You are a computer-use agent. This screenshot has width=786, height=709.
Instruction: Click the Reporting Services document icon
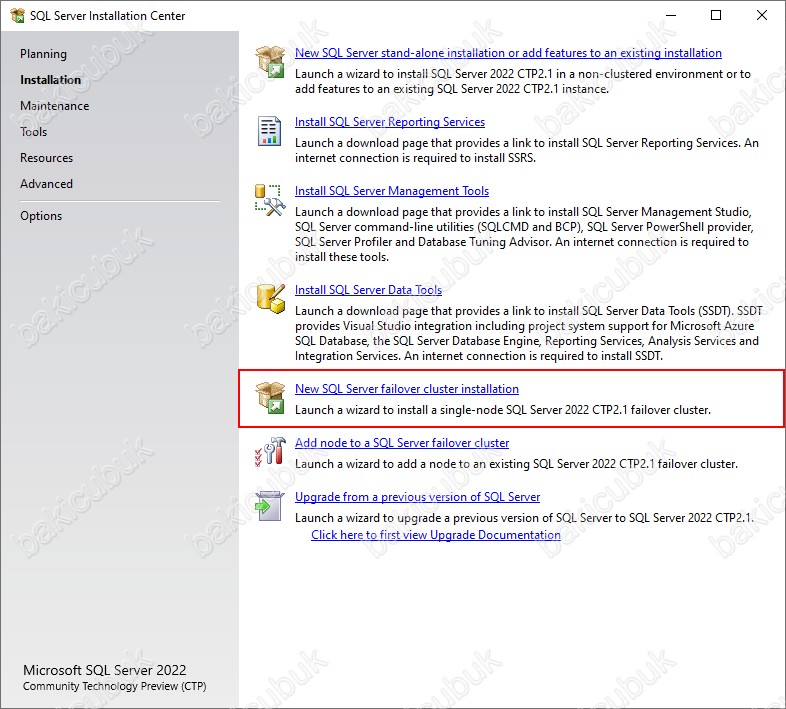click(269, 131)
